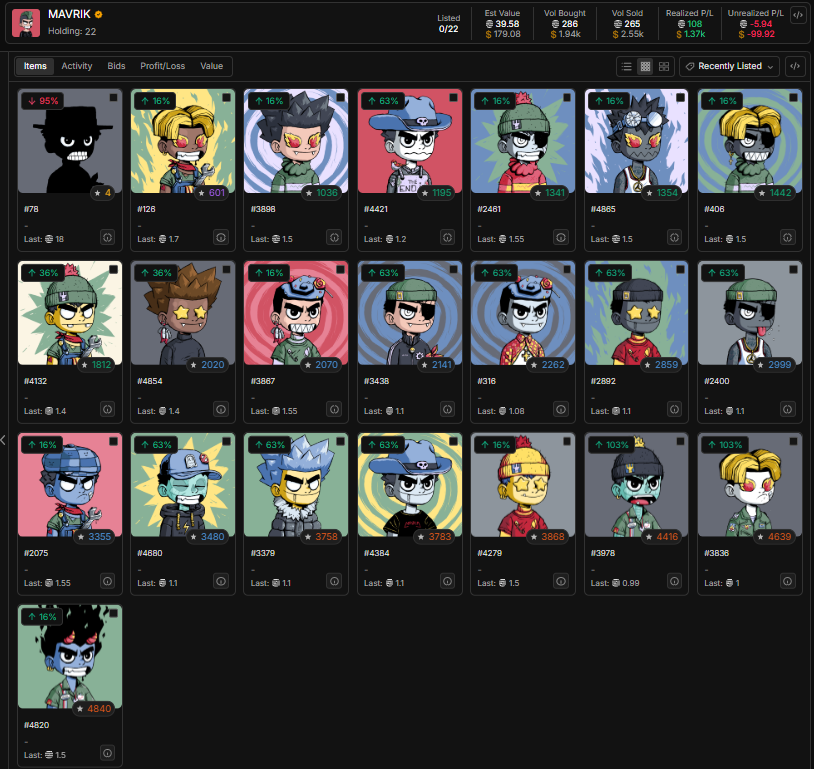Open info icon for item #316
This screenshot has height=769, width=814.
coord(561,409)
